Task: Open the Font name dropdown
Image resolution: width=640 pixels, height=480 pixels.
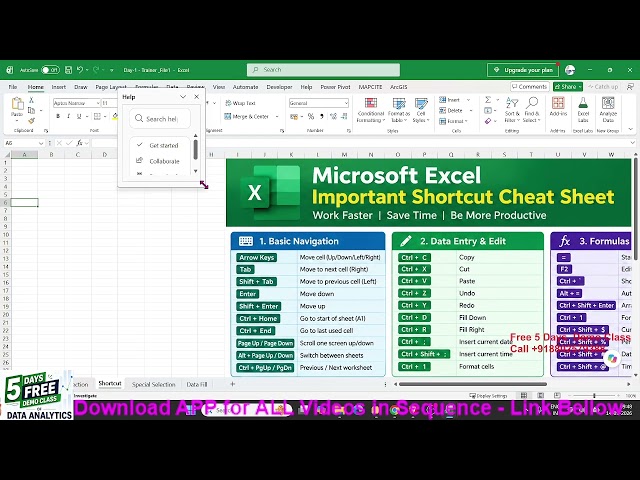Action: click(x=98, y=103)
